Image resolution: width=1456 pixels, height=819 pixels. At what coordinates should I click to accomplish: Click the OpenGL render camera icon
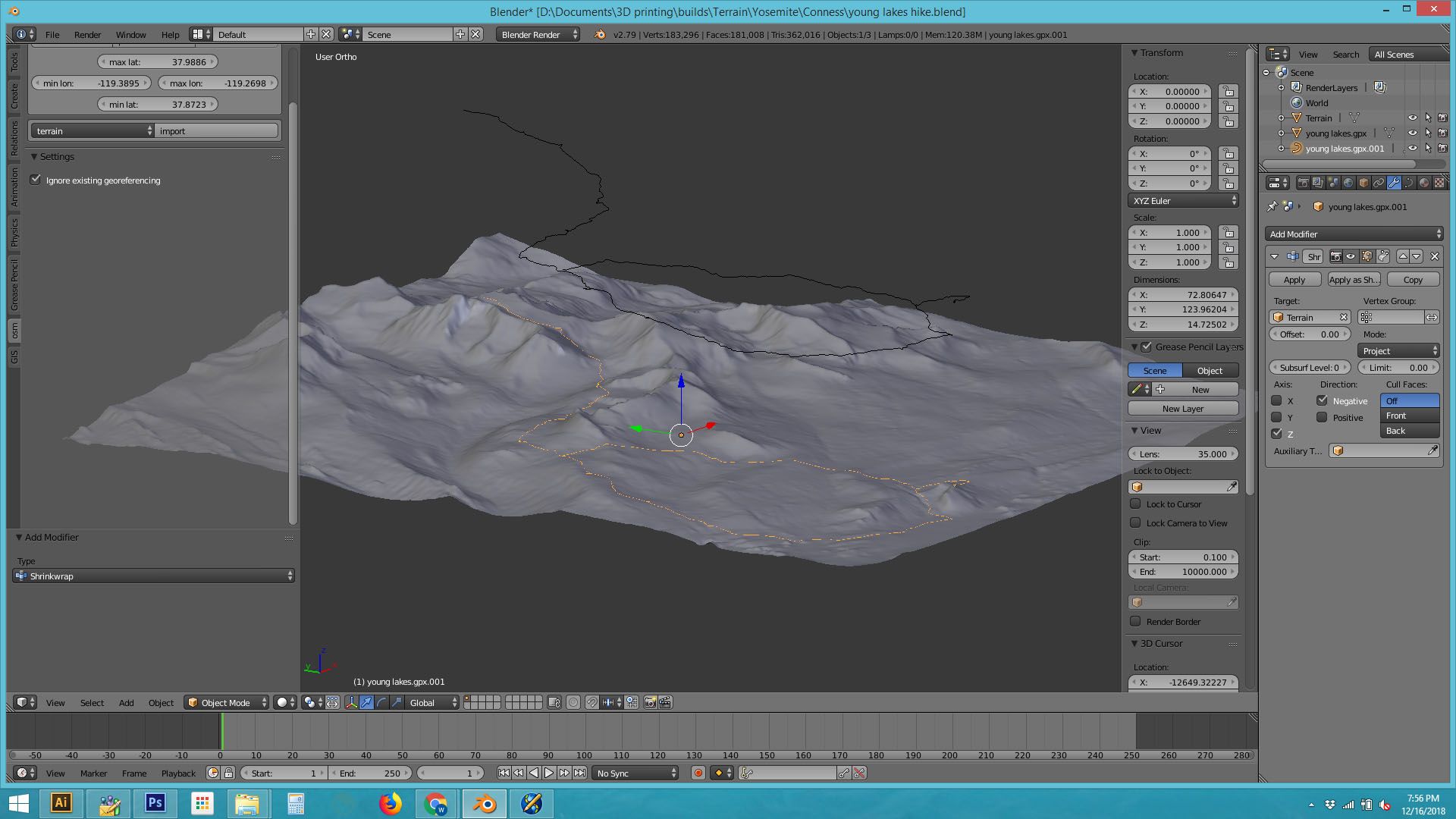[x=650, y=702]
